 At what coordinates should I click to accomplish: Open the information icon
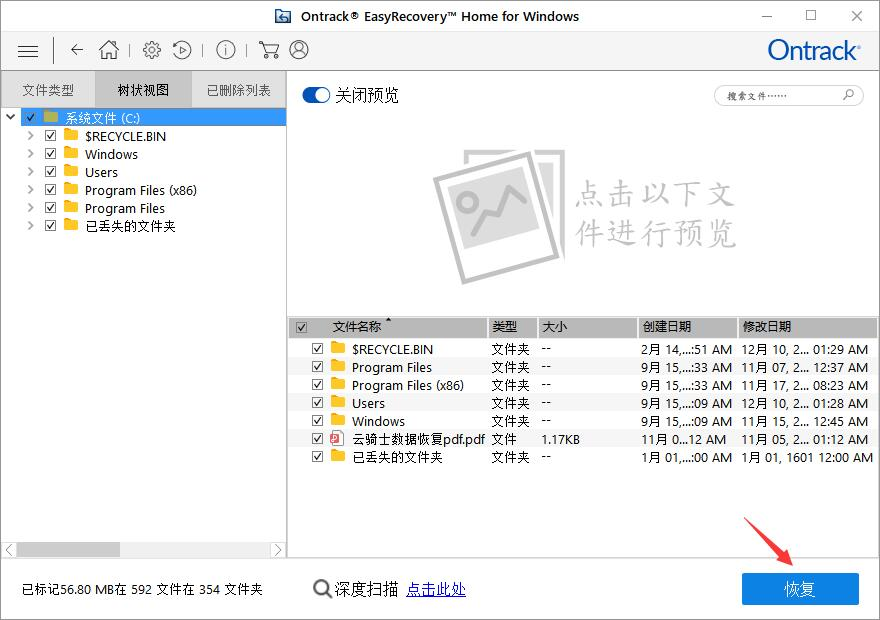(x=226, y=50)
